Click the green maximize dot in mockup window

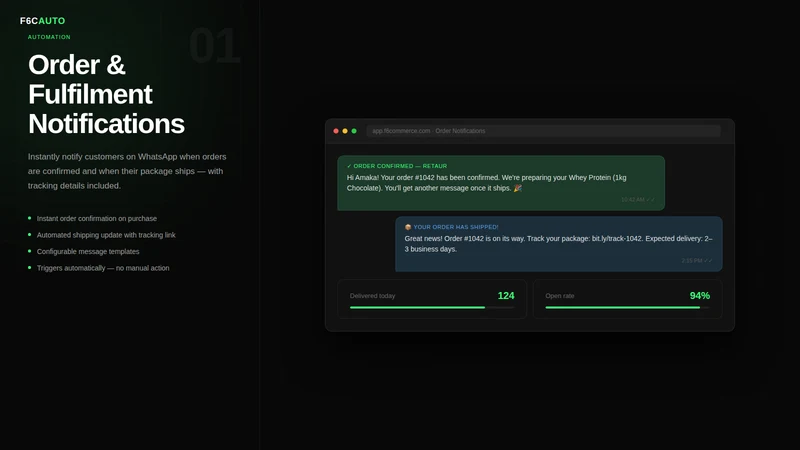(x=354, y=131)
